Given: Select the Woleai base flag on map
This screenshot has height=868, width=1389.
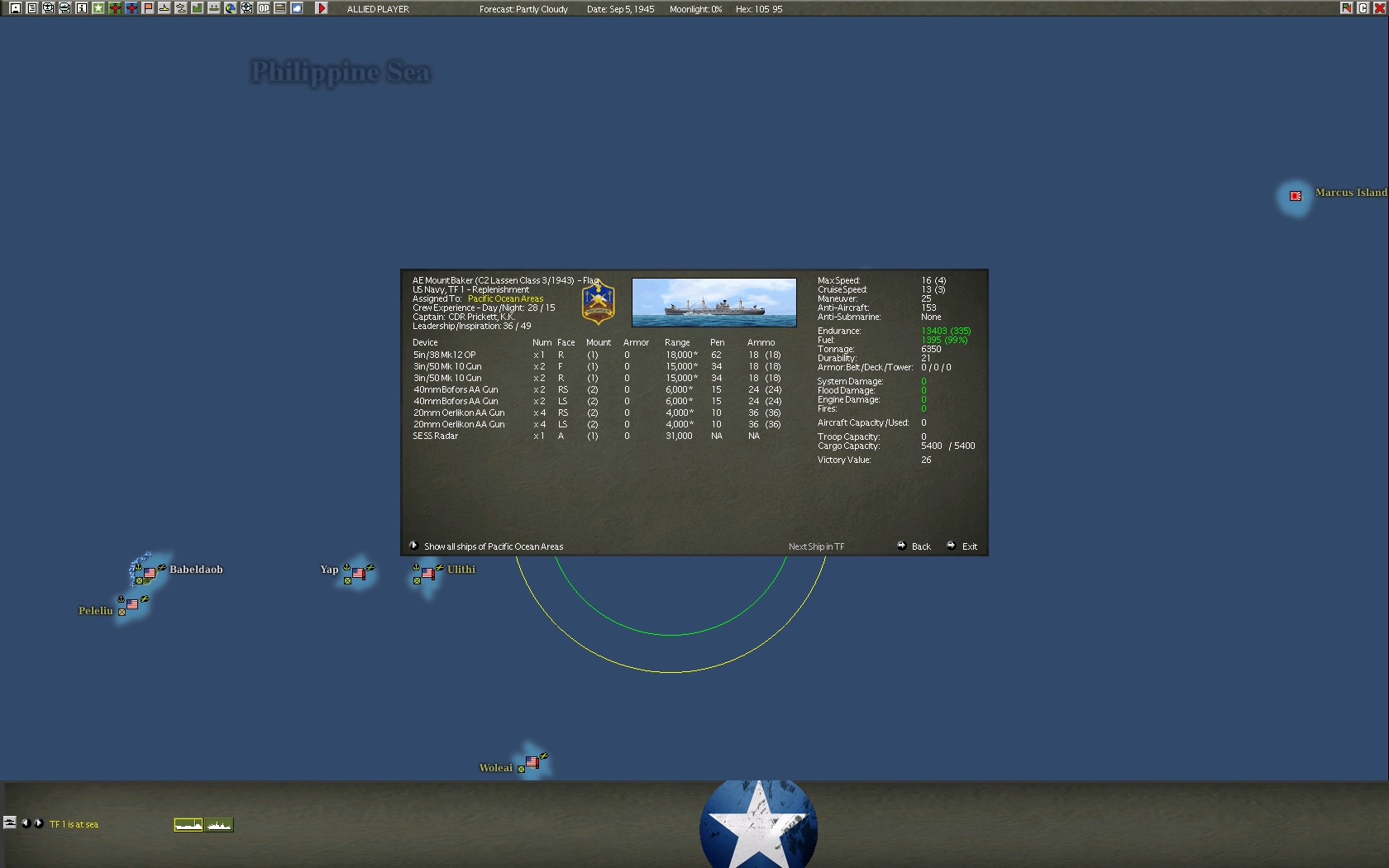Looking at the screenshot, I should pyautogui.click(x=532, y=762).
